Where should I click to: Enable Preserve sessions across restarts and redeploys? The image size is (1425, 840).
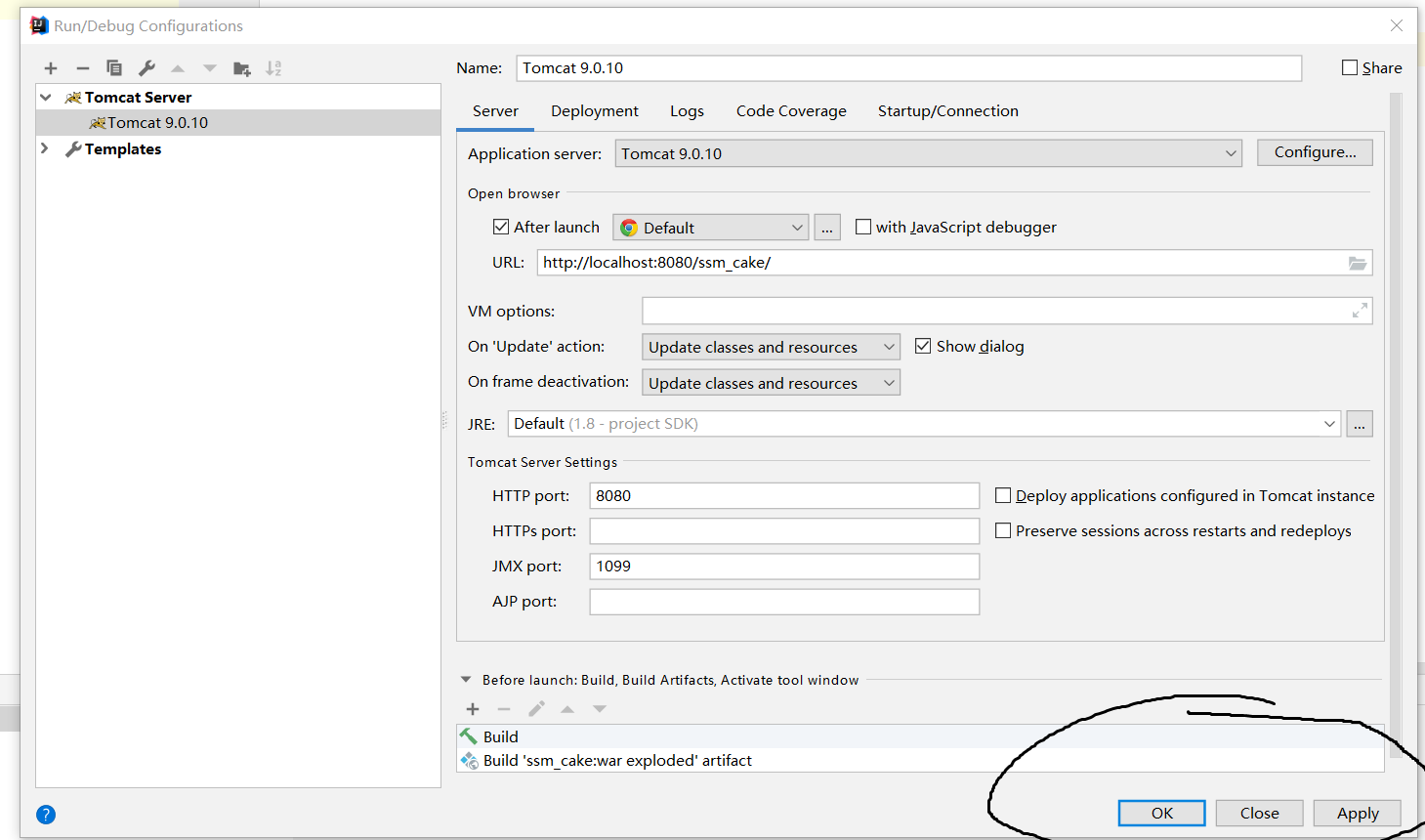pyautogui.click(x=1003, y=530)
